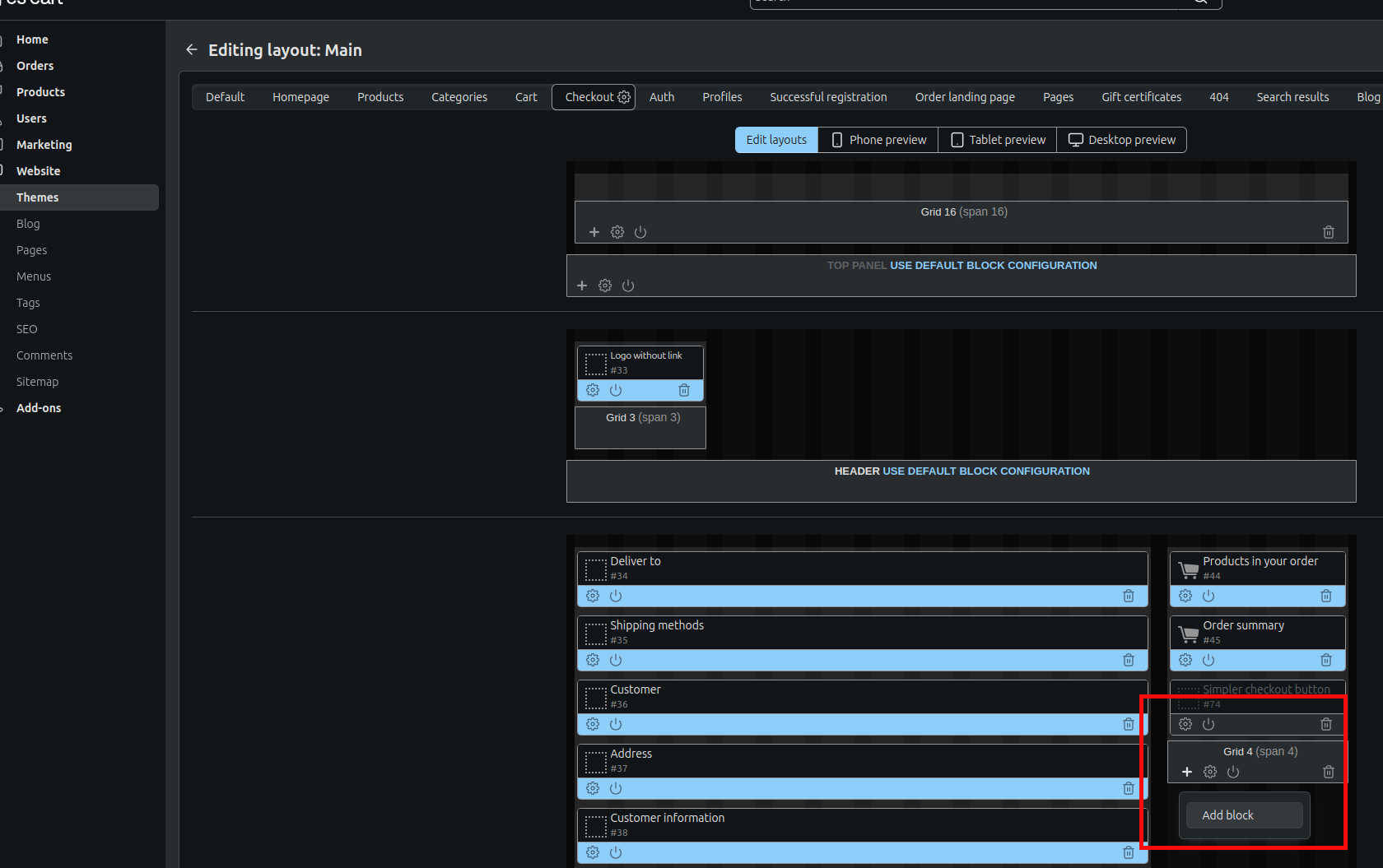
Task: Delete Products in your order block
Action: point(1326,596)
